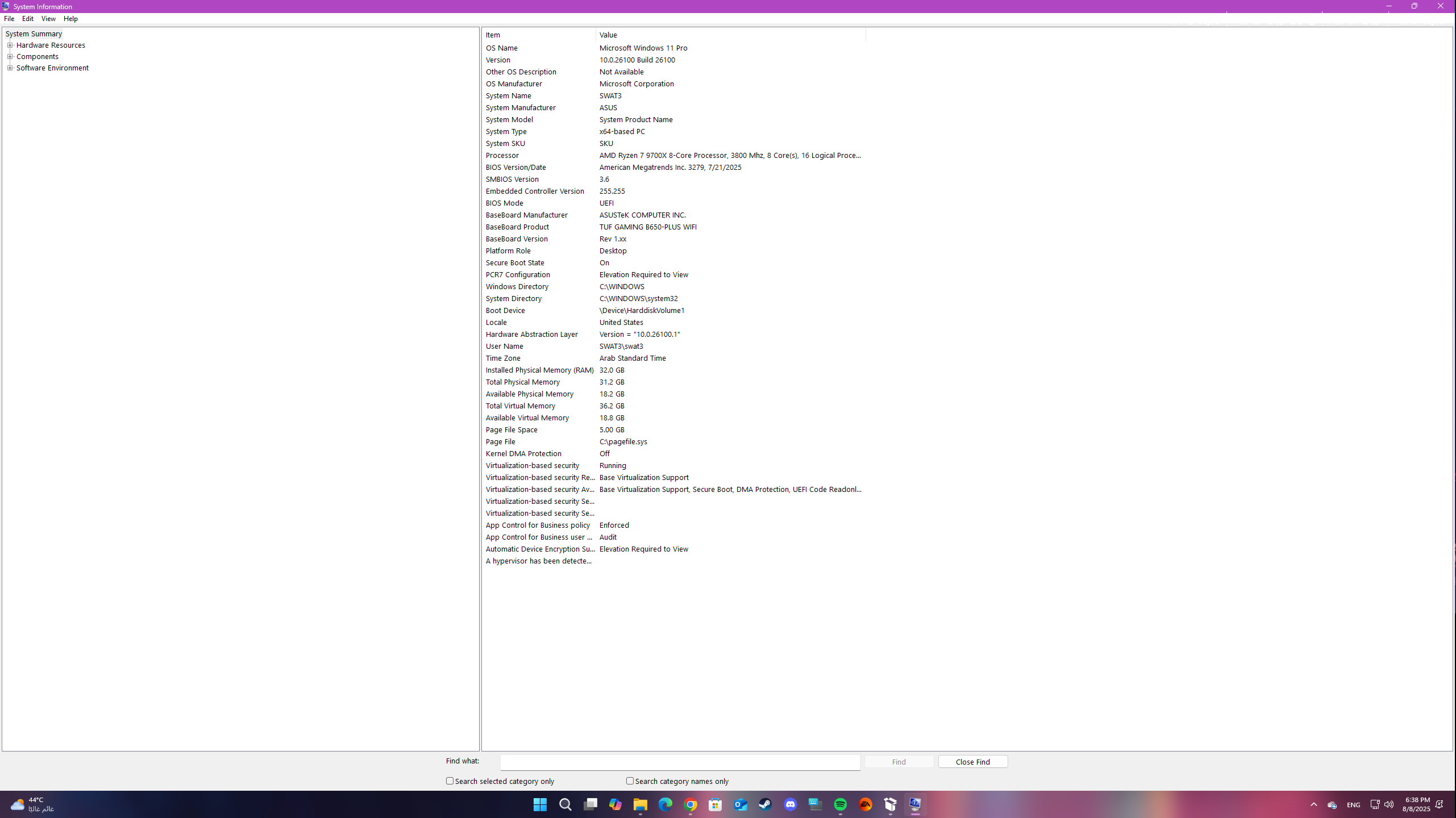This screenshot has height=818, width=1456.
Task: Click the System Information taskbar icon
Action: tap(915, 804)
